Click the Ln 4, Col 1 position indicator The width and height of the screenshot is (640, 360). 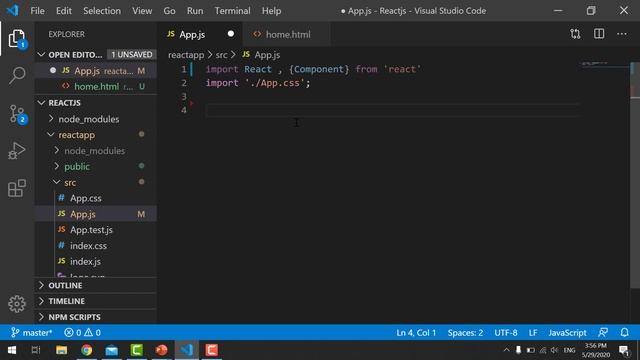tap(416, 333)
